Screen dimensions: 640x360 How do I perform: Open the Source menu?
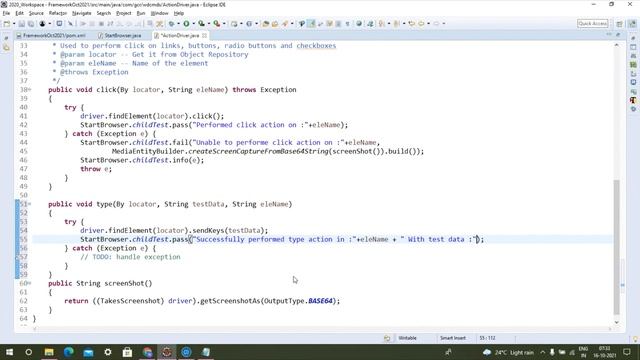click(x=36, y=13)
